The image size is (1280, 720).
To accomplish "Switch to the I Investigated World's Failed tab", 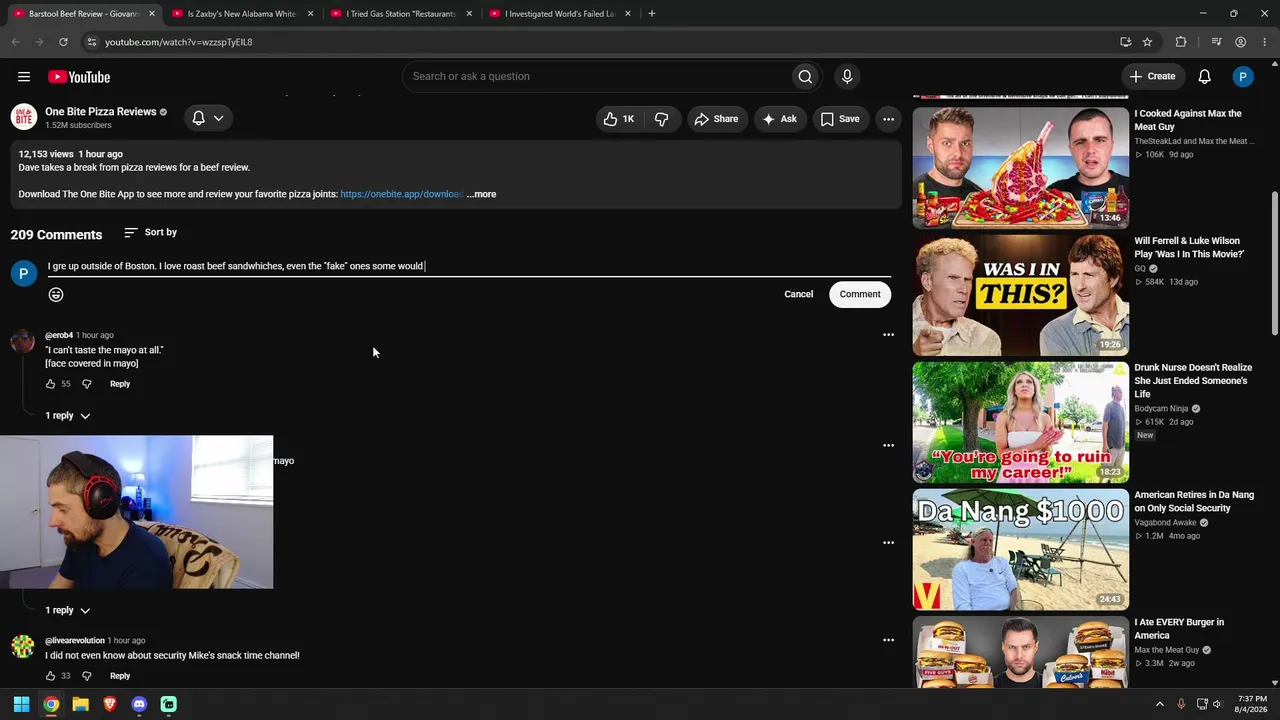I will [x=560, y=14].
